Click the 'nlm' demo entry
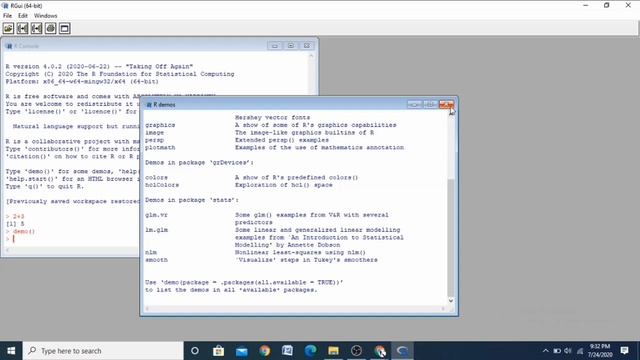This screenshot has width=640, height=360. pyautogui.click(x=151, y=252)
